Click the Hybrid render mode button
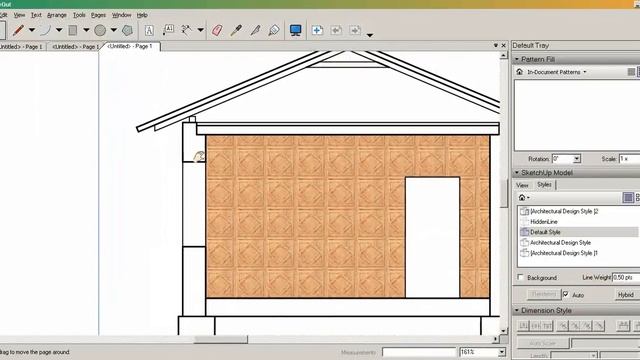This screenshot has width=640, height=360. tap(626, 295)
